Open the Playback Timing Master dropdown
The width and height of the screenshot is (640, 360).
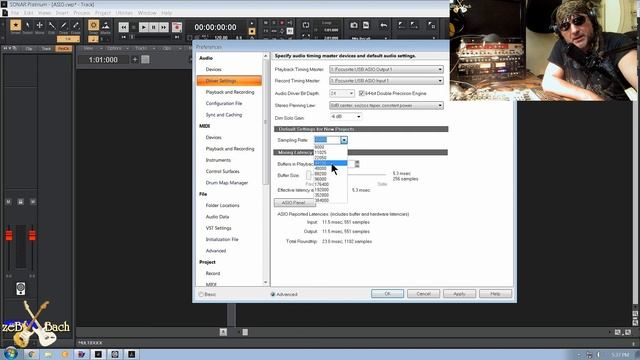[386, 69]
